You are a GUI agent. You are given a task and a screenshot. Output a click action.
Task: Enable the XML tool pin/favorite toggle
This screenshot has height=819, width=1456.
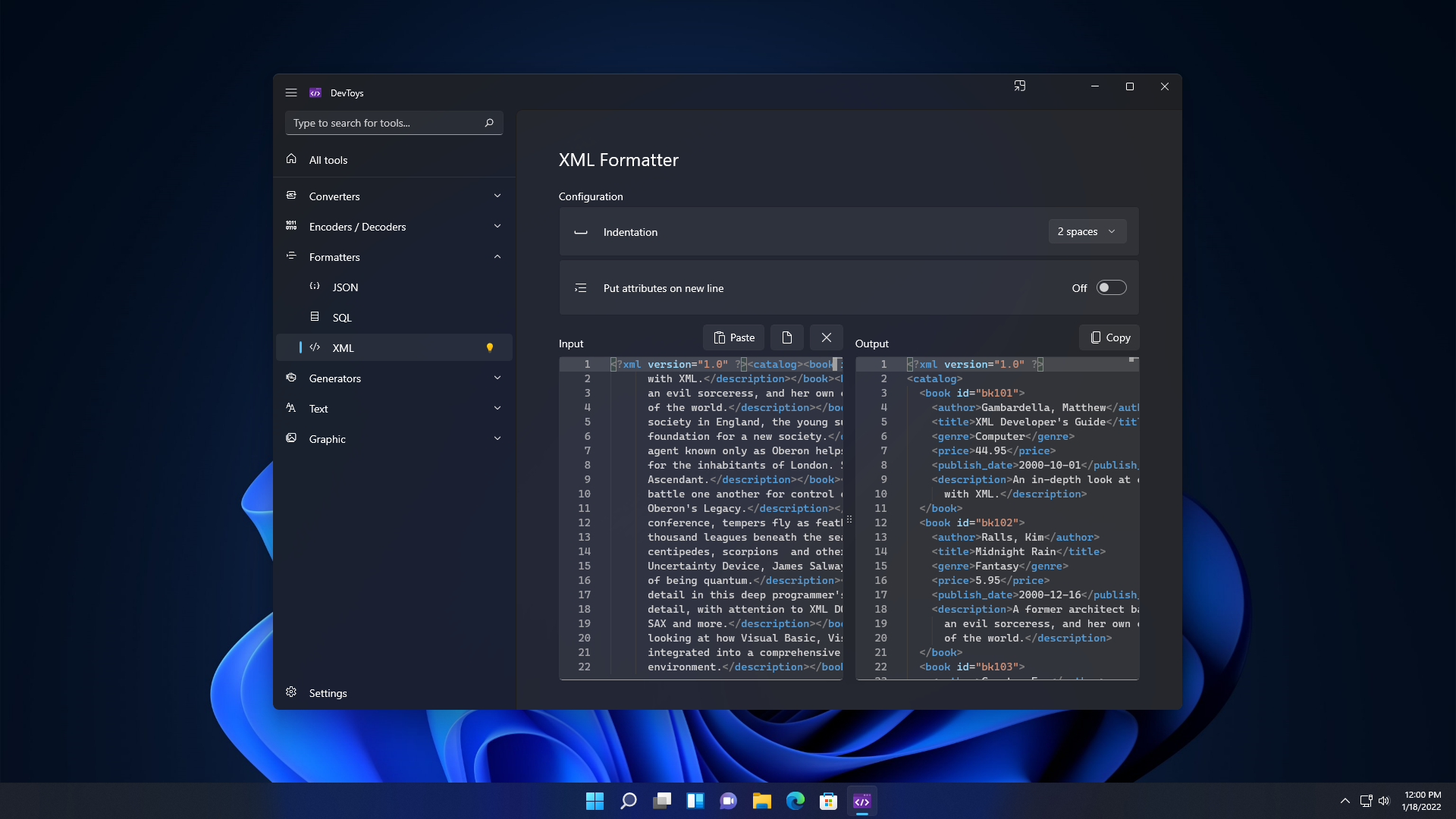point(490,347)
